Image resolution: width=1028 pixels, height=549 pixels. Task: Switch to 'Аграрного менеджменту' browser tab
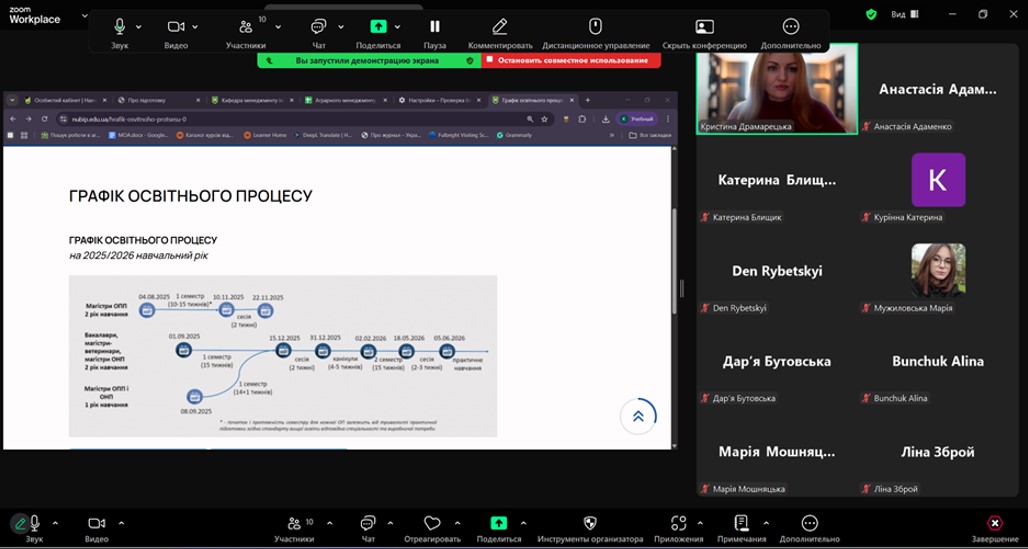click(347, 100)
